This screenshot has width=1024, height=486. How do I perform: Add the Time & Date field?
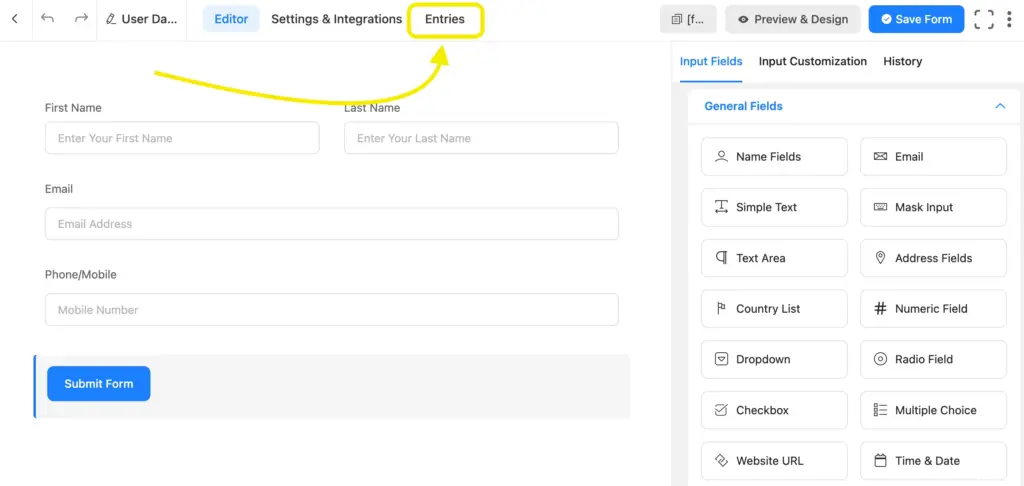coord(933,461)
